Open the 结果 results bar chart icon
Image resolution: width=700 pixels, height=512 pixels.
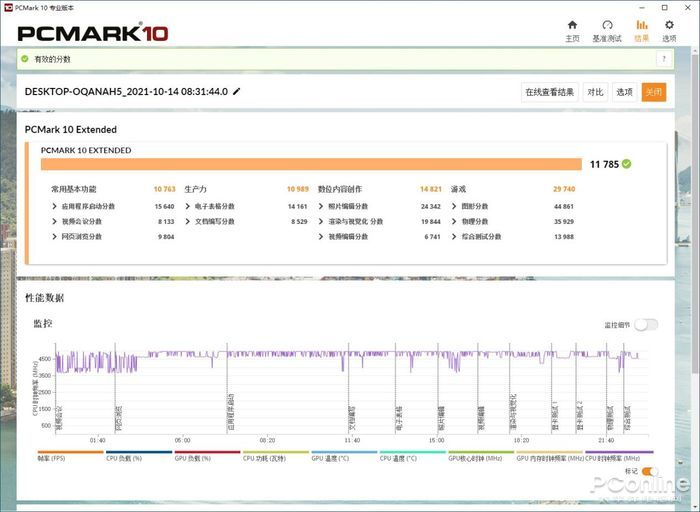[x=642, y=25]
